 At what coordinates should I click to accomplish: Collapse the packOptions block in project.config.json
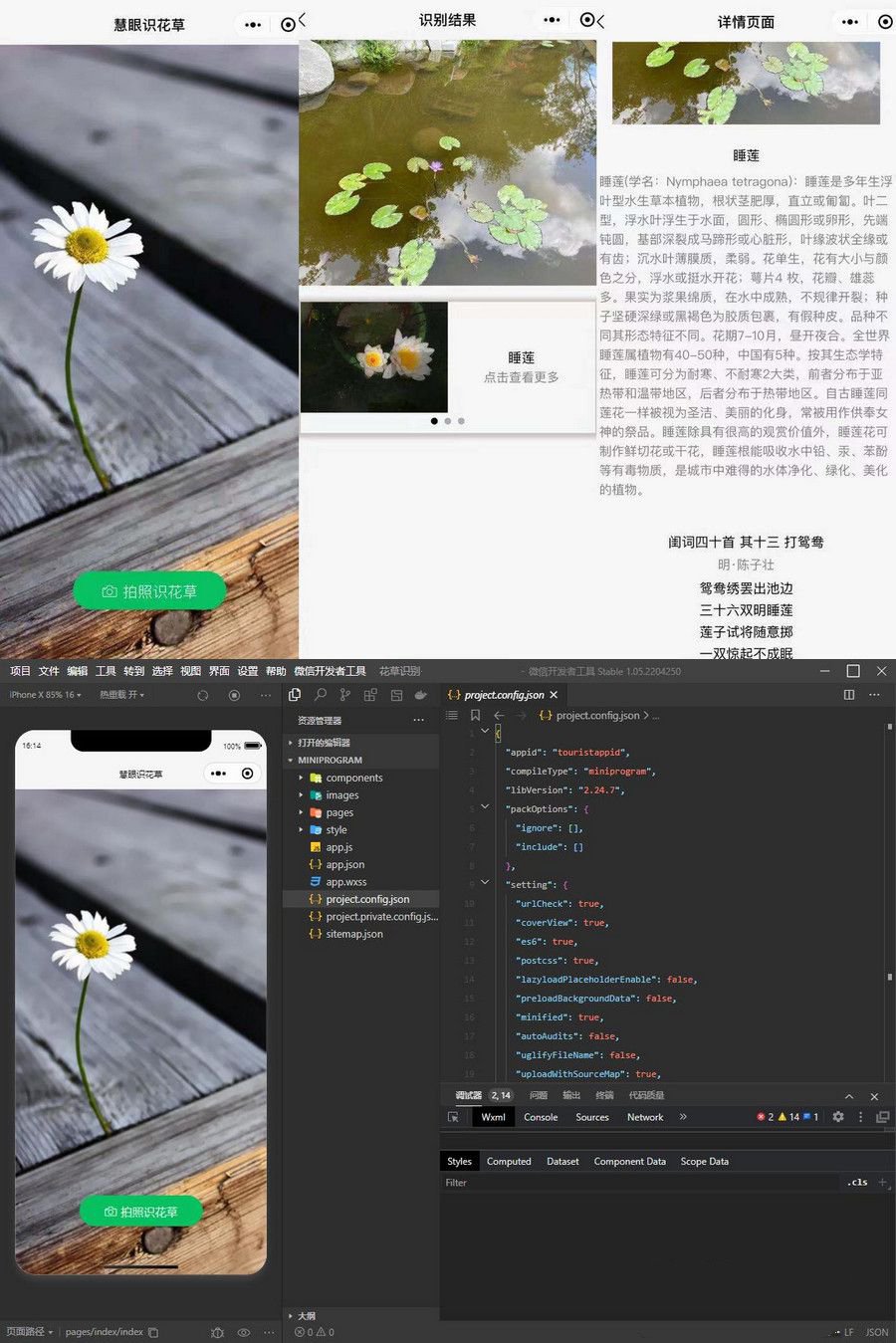tap(485, 808)
